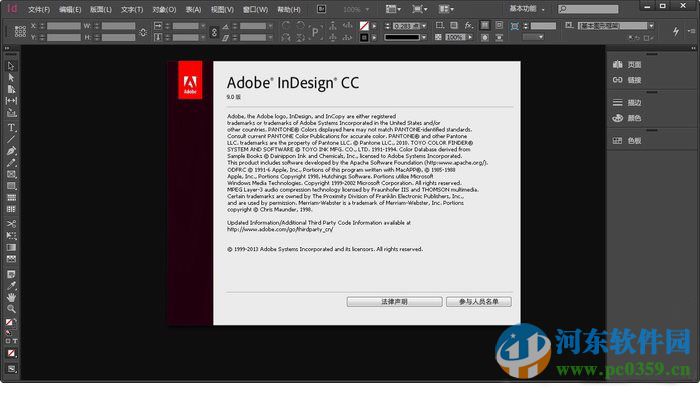Open the Screen Mode dropdown
Screen dimensions: 700x394
pyautogui.click(x=419, y=9)
